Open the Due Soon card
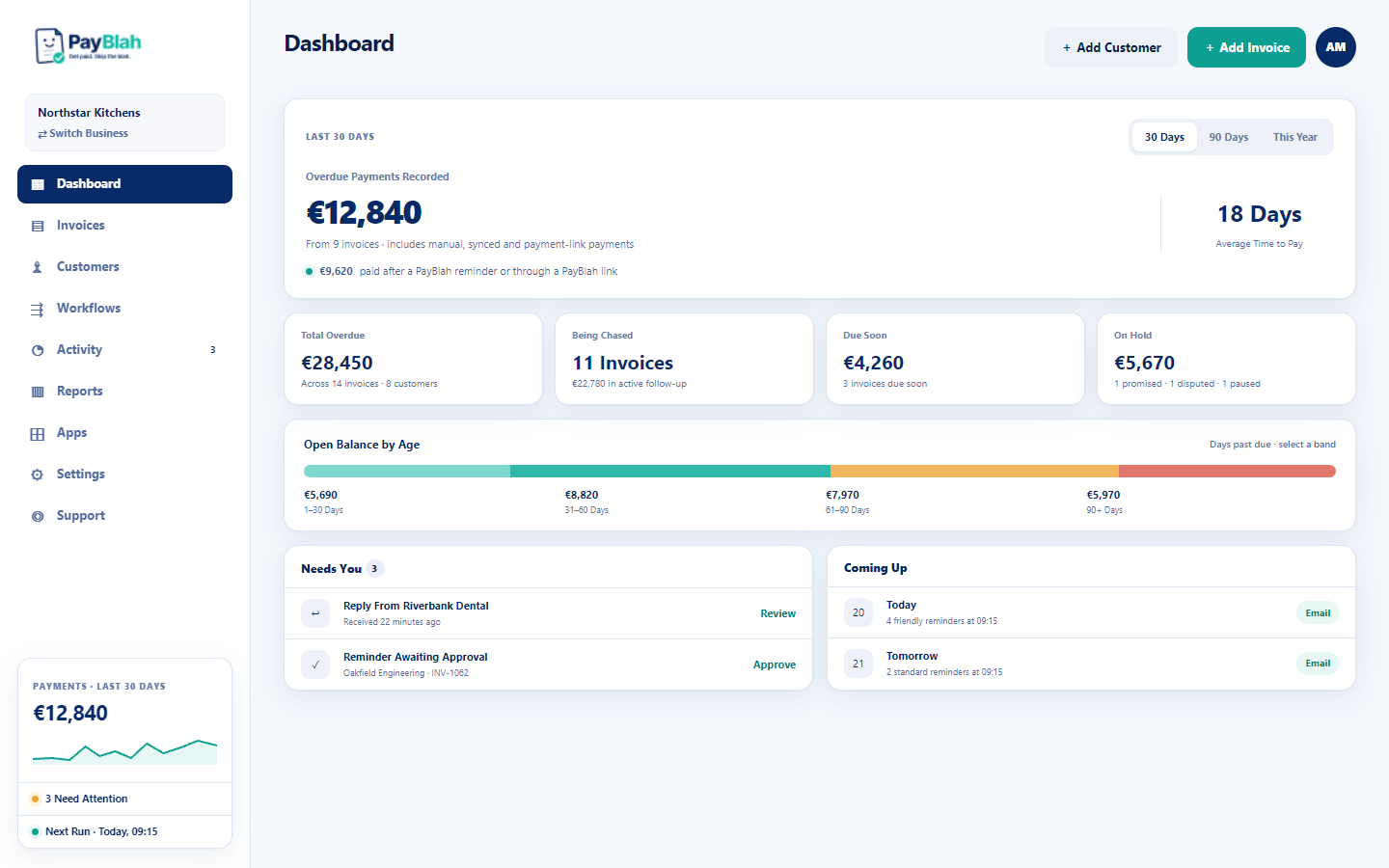This screenshot has width=1389, height=868. tap(955, 359)
